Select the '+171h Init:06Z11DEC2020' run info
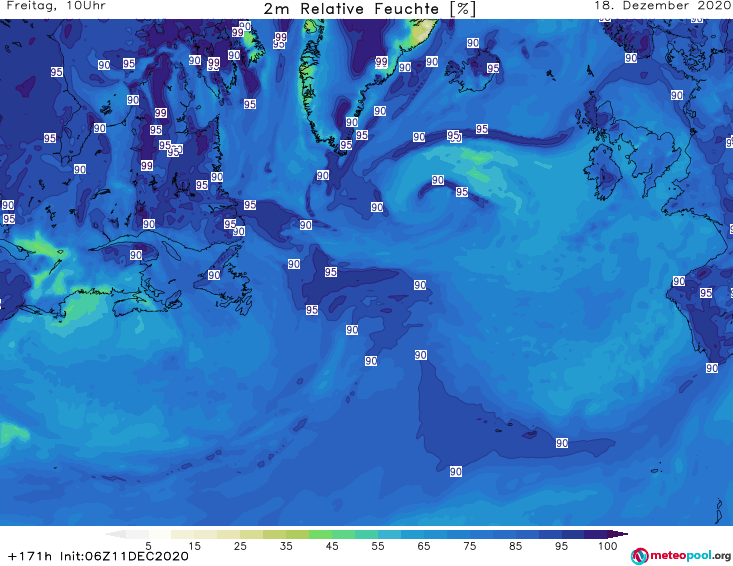Viewport: 733px width, 566px height. (99, 556)
